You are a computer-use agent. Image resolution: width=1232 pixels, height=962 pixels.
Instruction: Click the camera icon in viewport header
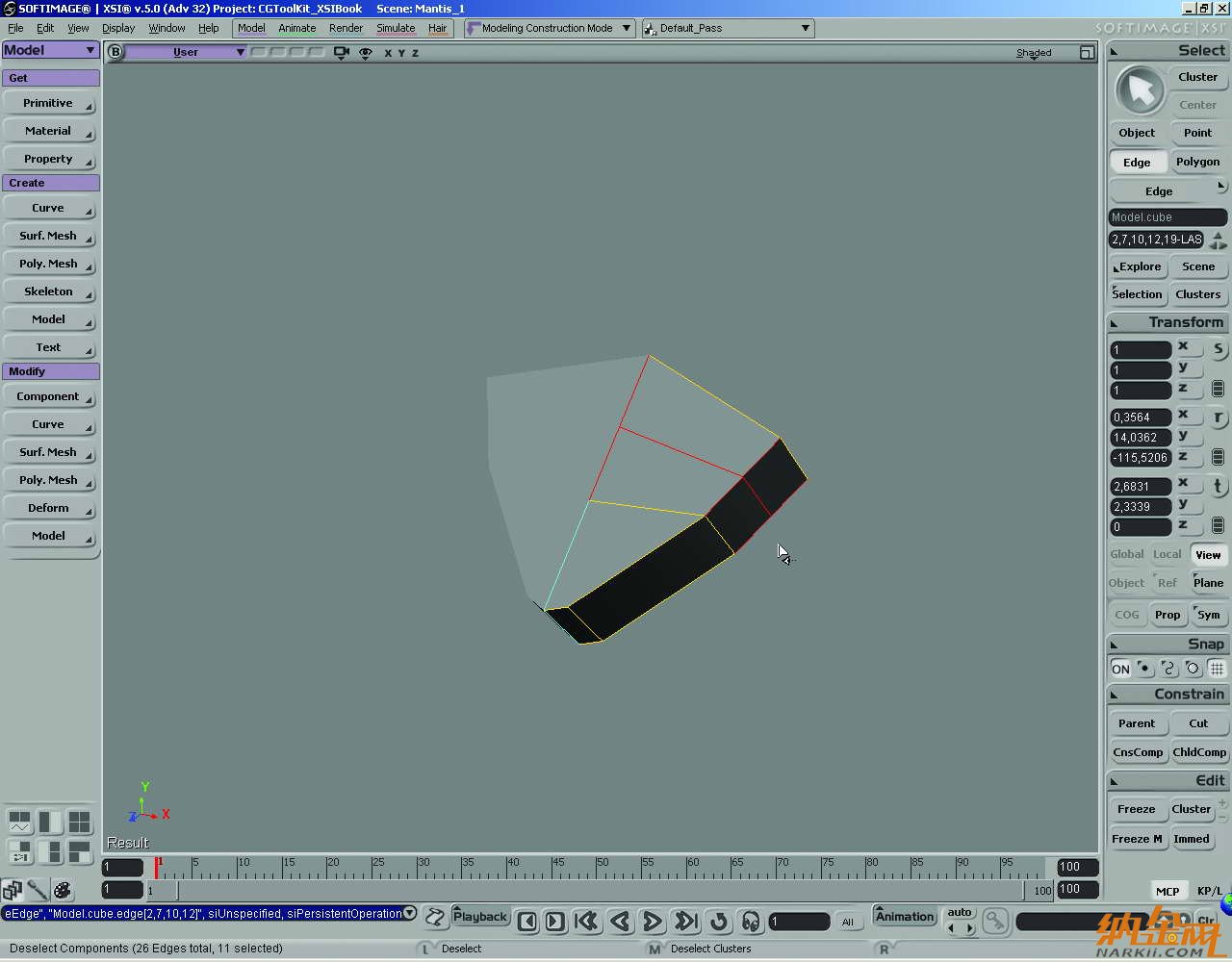coord(341,53)
